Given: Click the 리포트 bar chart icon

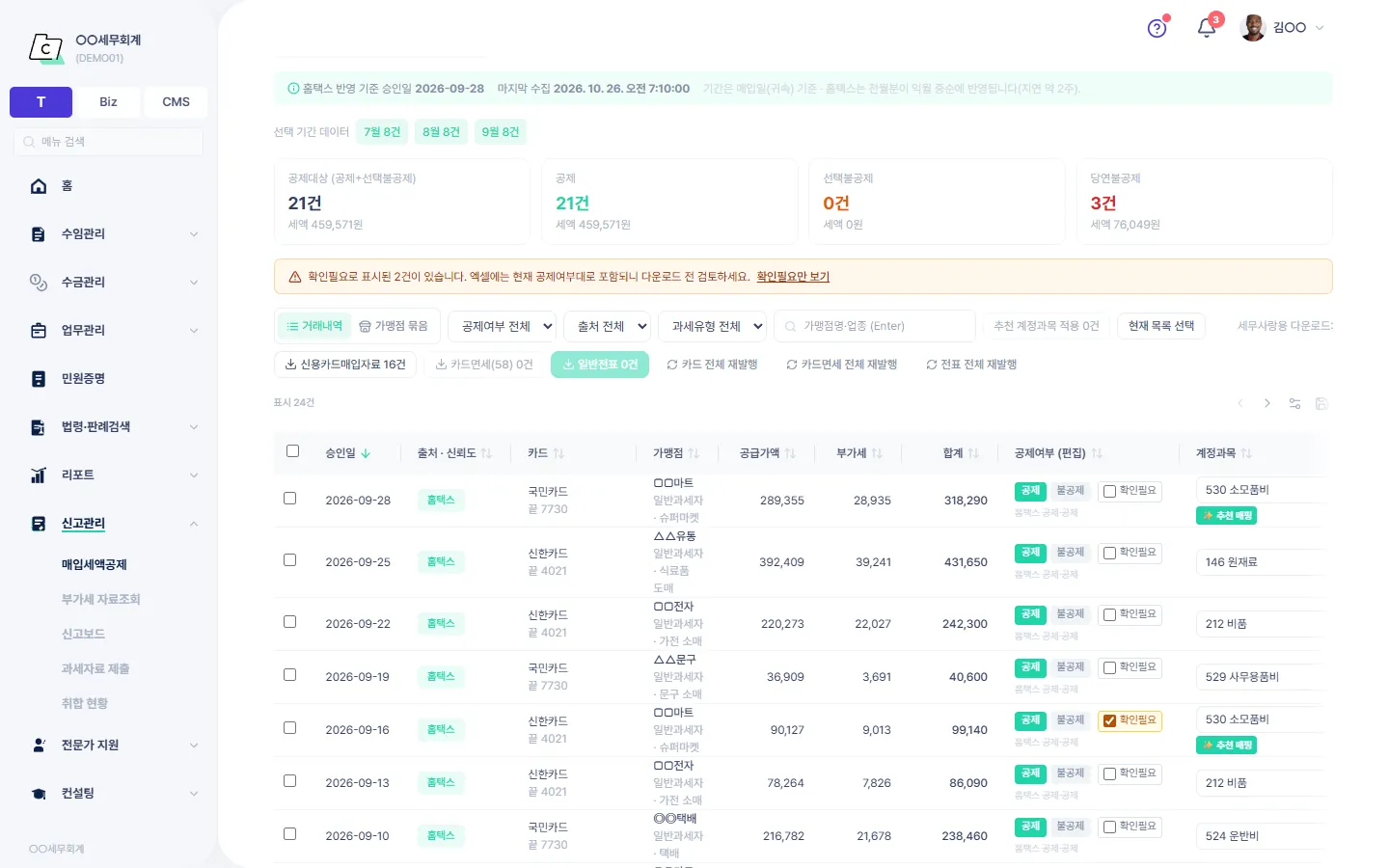Looking at the screenshot, I should [39, 475].
